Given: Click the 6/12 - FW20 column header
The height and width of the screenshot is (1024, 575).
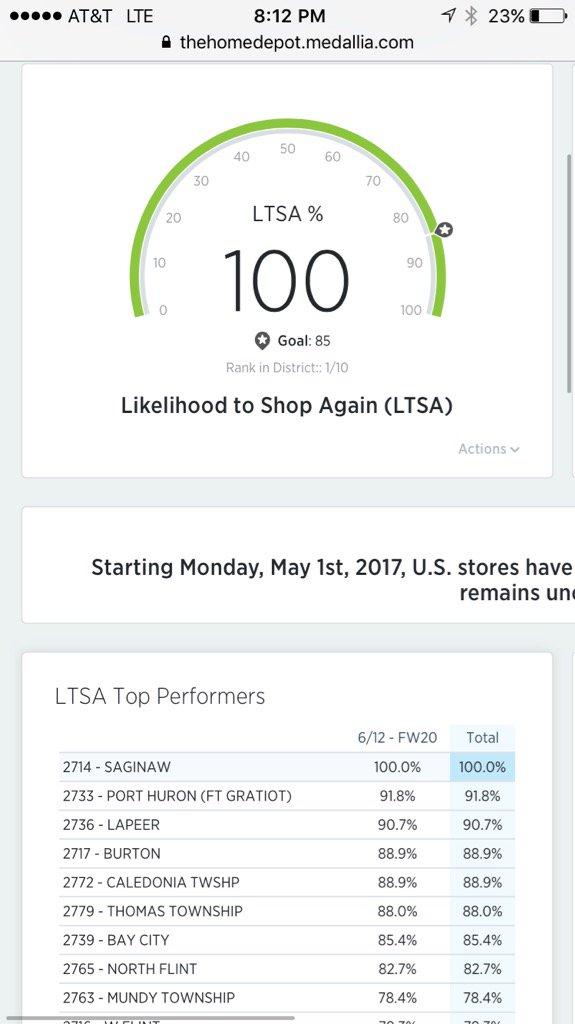Looking at the screenshot, I should [398, 738].
